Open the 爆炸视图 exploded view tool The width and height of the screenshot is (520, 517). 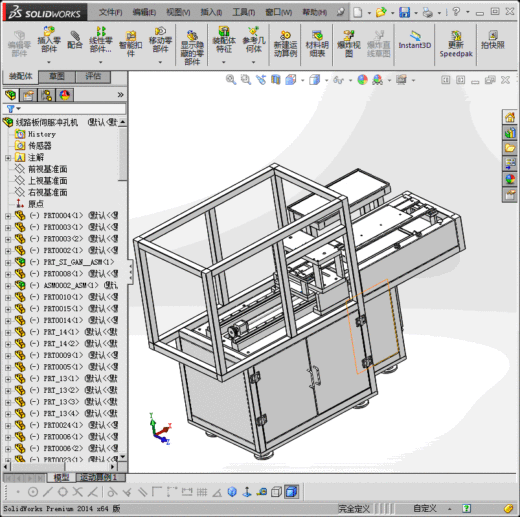(x=349, y=43)
